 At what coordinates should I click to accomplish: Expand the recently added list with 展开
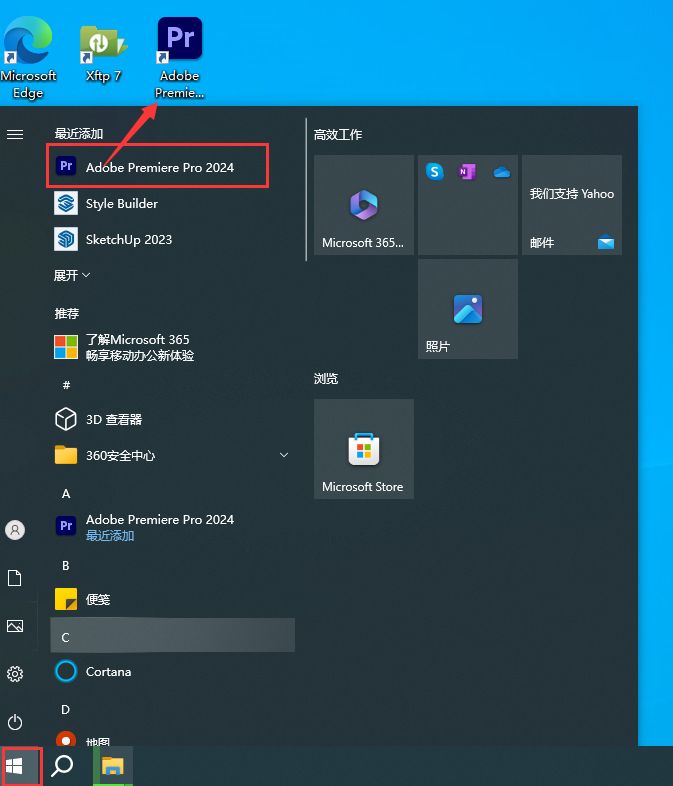tap(72, 275)
